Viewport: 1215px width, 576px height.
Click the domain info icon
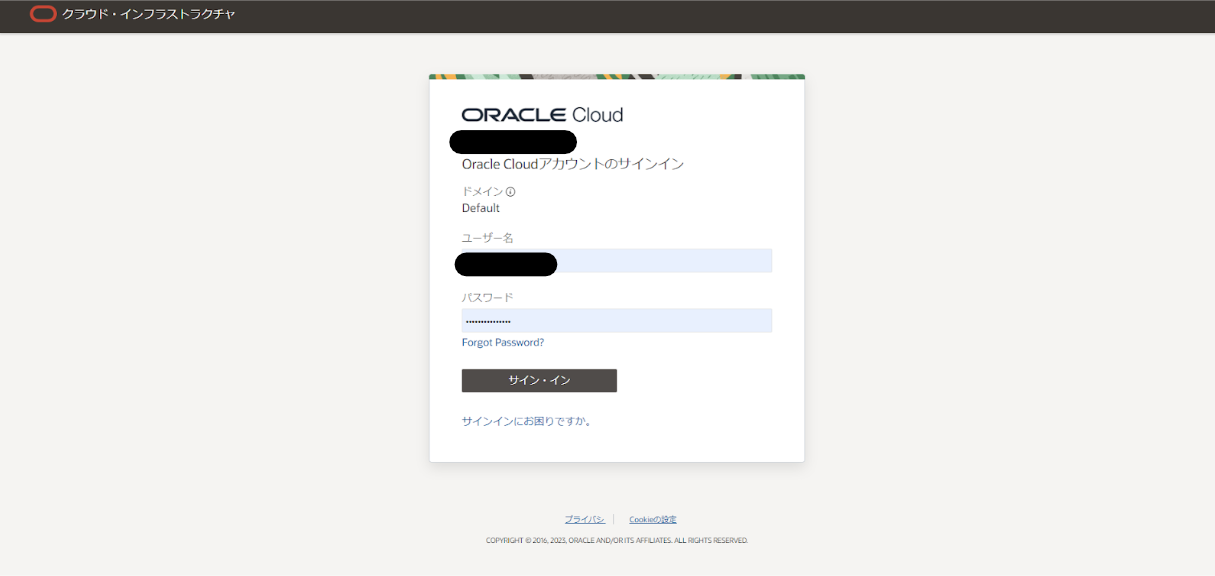point(510,192)
